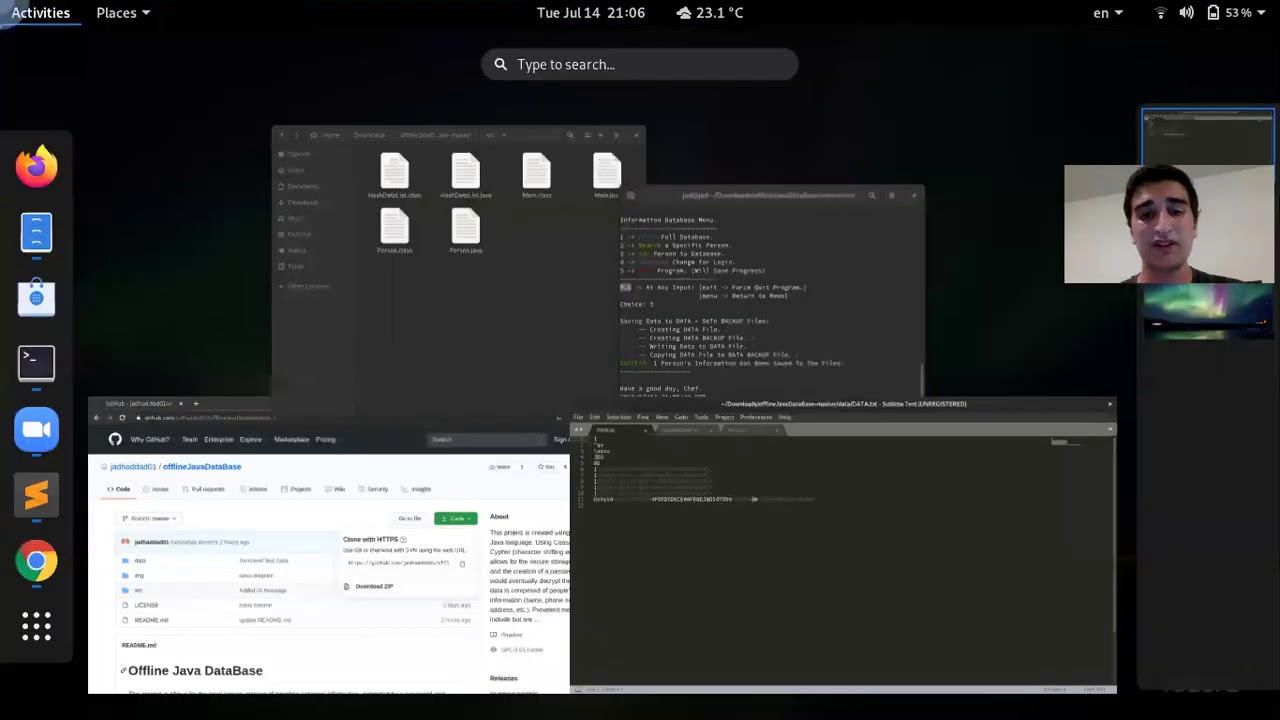Select Person.class file in Files window
This screenshot has width=1280, height=720.
tap(395, 231)
